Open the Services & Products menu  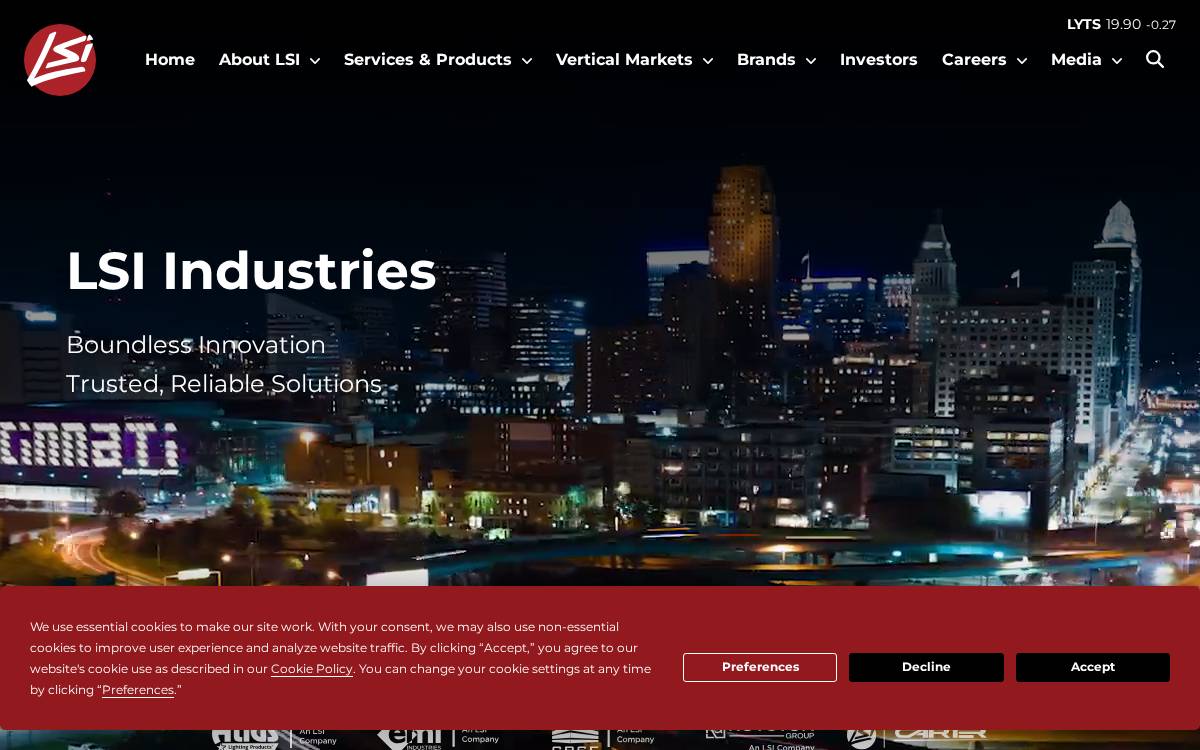point(428,60)
